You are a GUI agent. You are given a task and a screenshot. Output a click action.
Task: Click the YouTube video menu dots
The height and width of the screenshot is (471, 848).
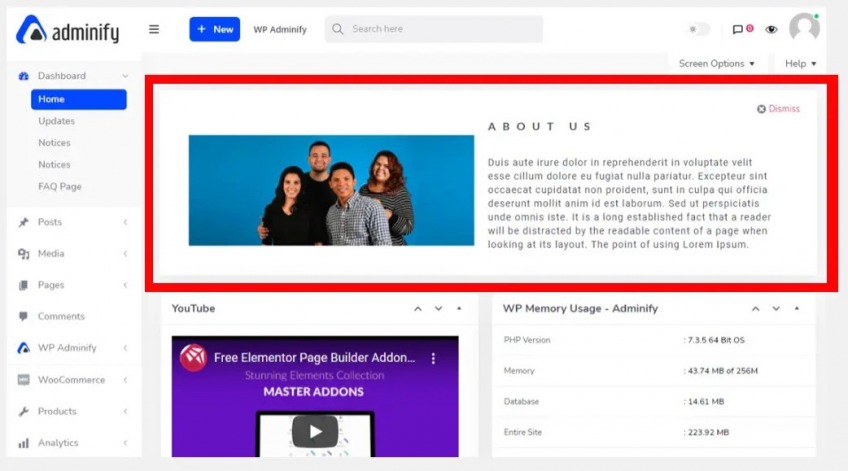pos(433,358)
